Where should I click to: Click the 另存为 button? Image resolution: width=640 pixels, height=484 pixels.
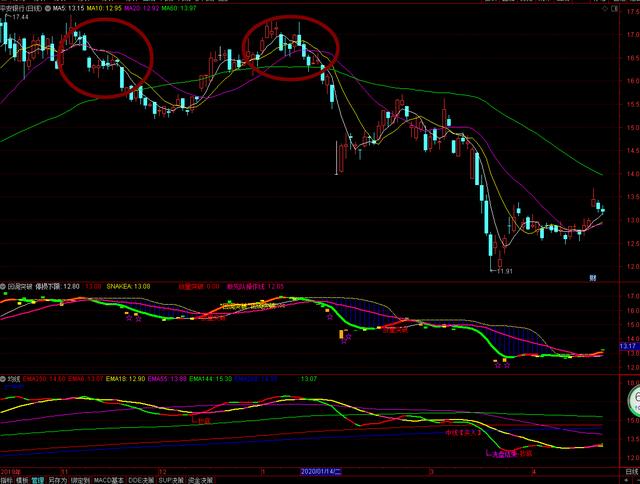click(58, 480)
